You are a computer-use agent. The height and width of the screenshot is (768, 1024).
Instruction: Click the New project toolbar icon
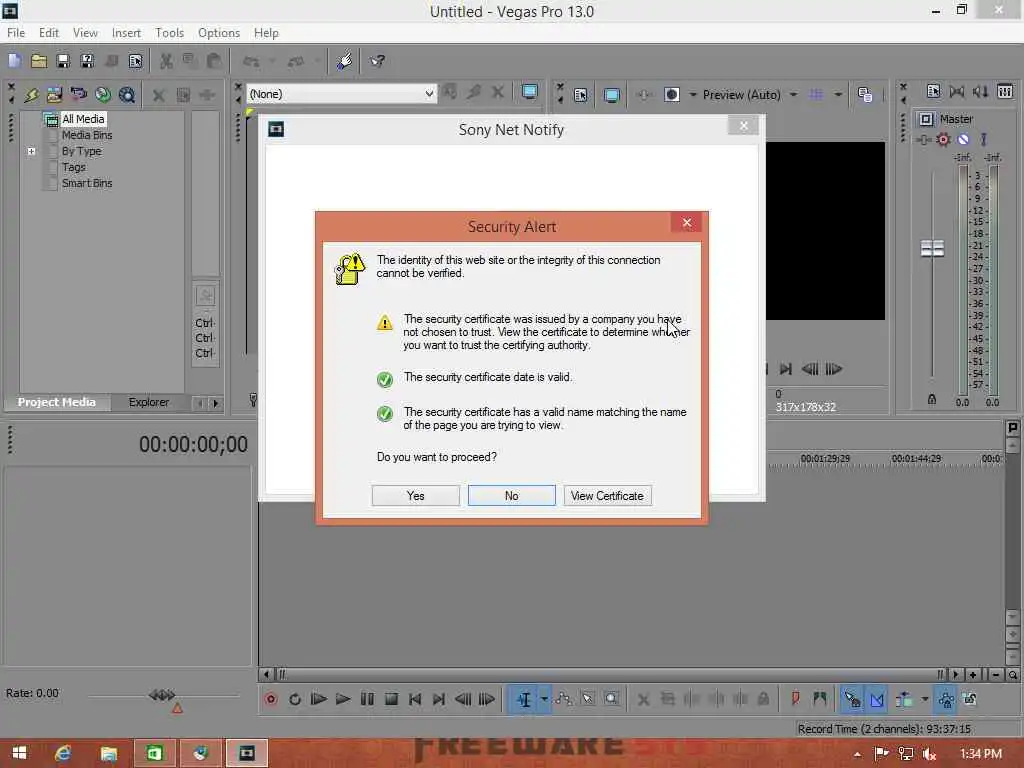coord(14,61)
